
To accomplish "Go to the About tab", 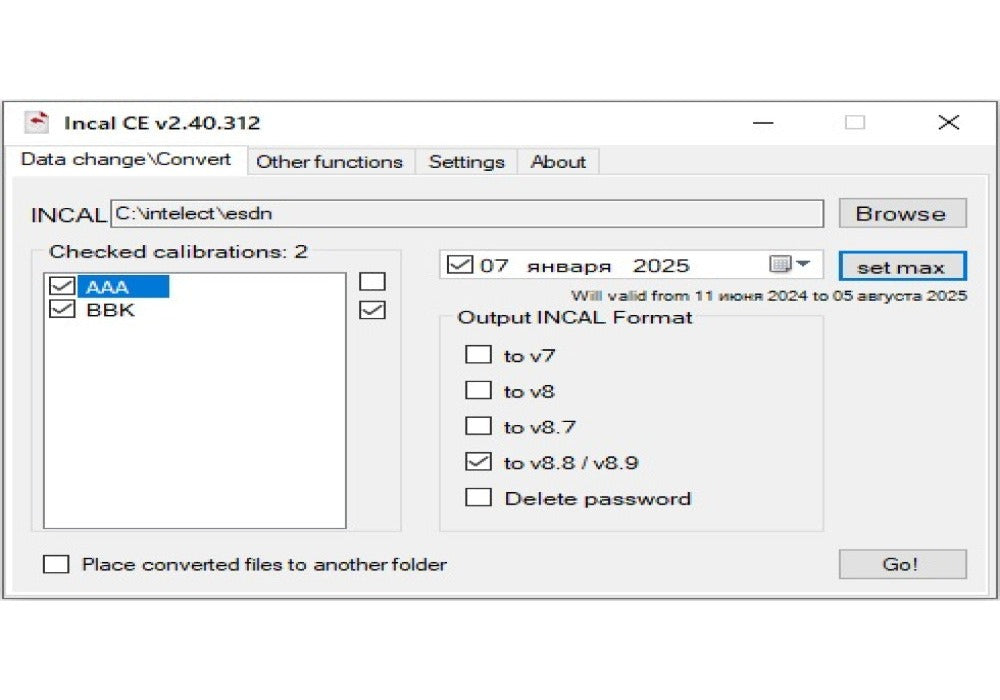I will click(558, 162).
